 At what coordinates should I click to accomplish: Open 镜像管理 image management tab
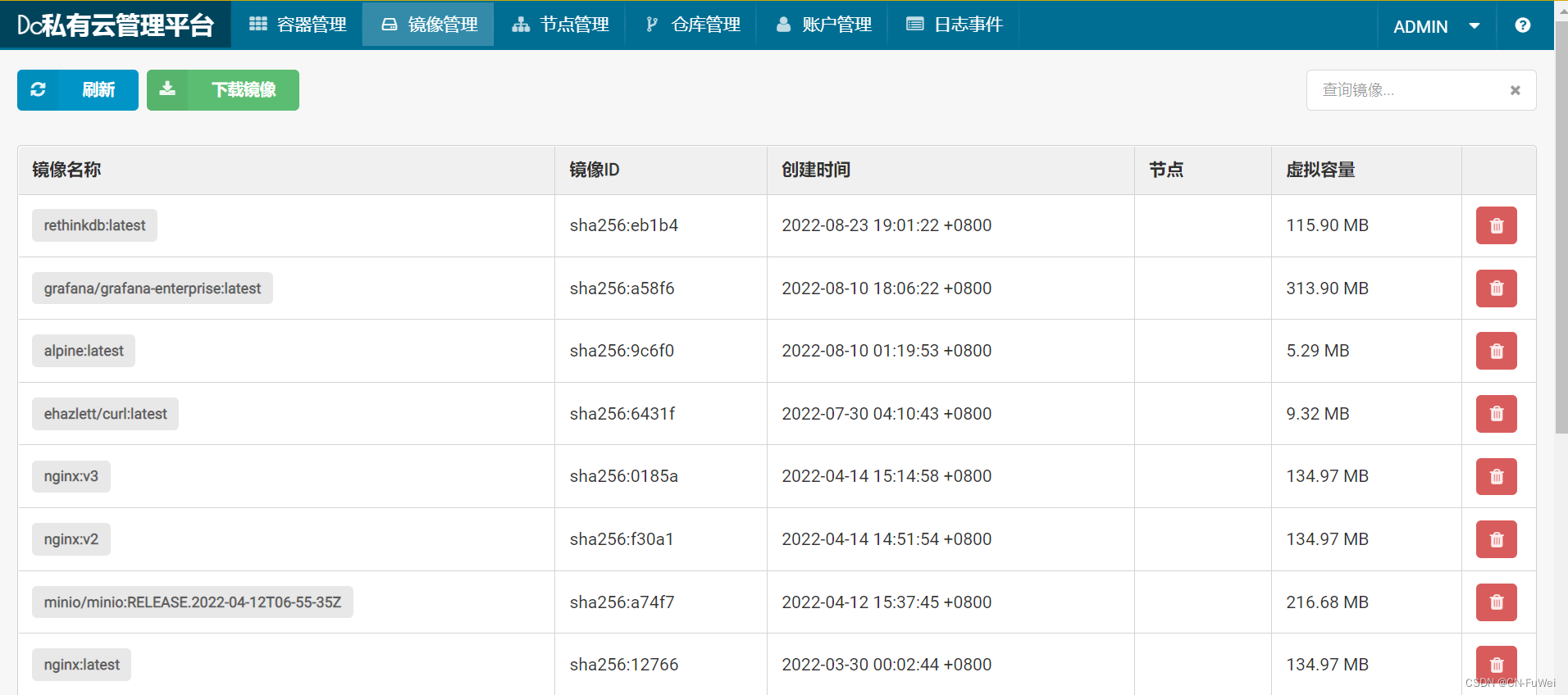click(428, 25)
